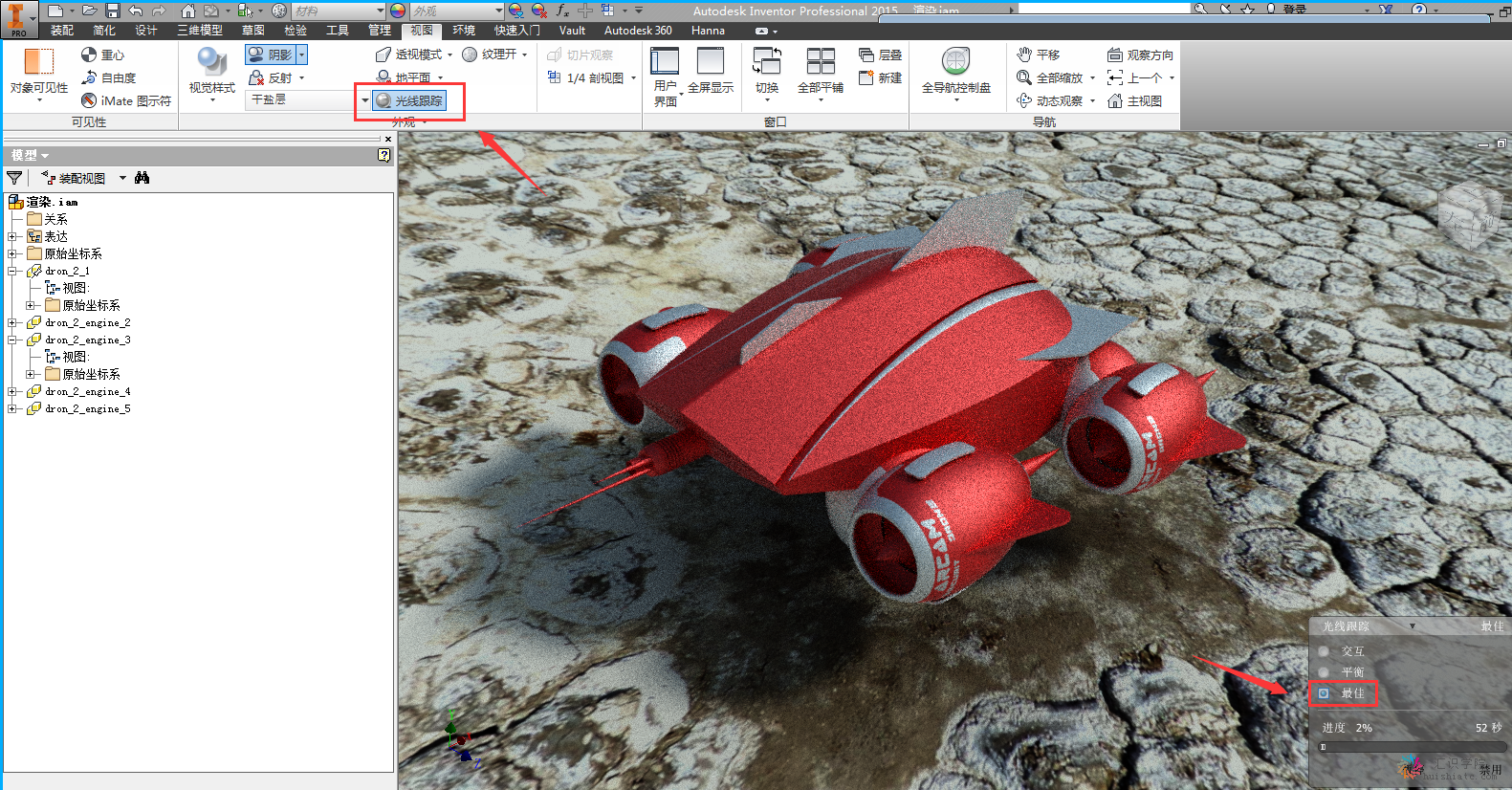
Task: Expand the dron_2_engine_2 tree node
Action: 11,323
